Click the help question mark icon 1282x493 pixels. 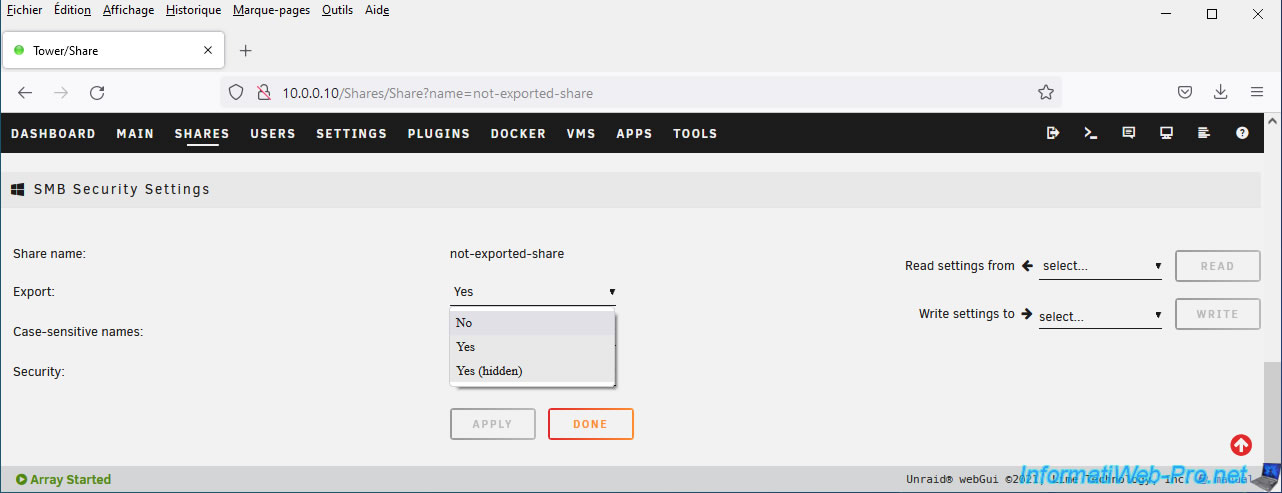(1242, 133)
